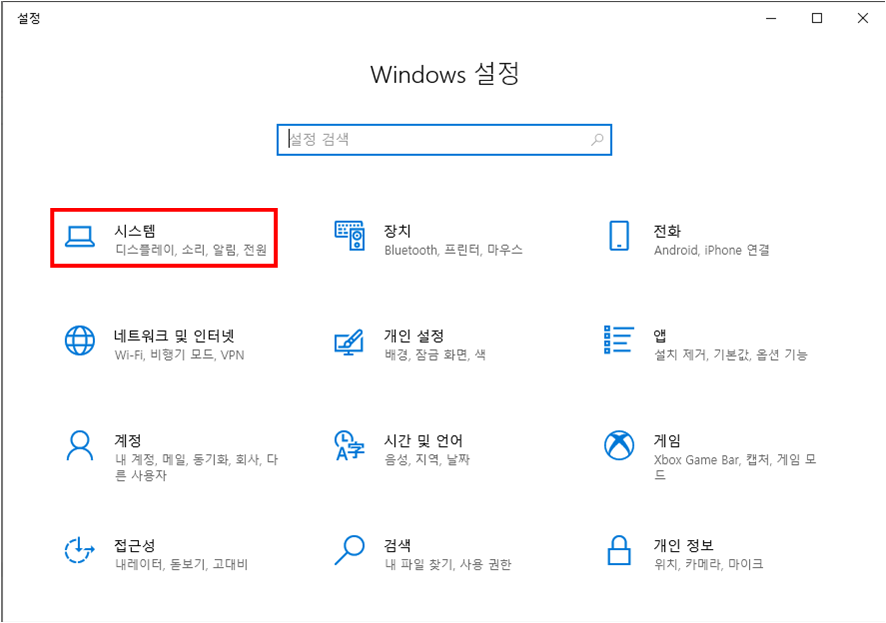Open the 시간 및 언어 icon

click(x=349, y=446)
